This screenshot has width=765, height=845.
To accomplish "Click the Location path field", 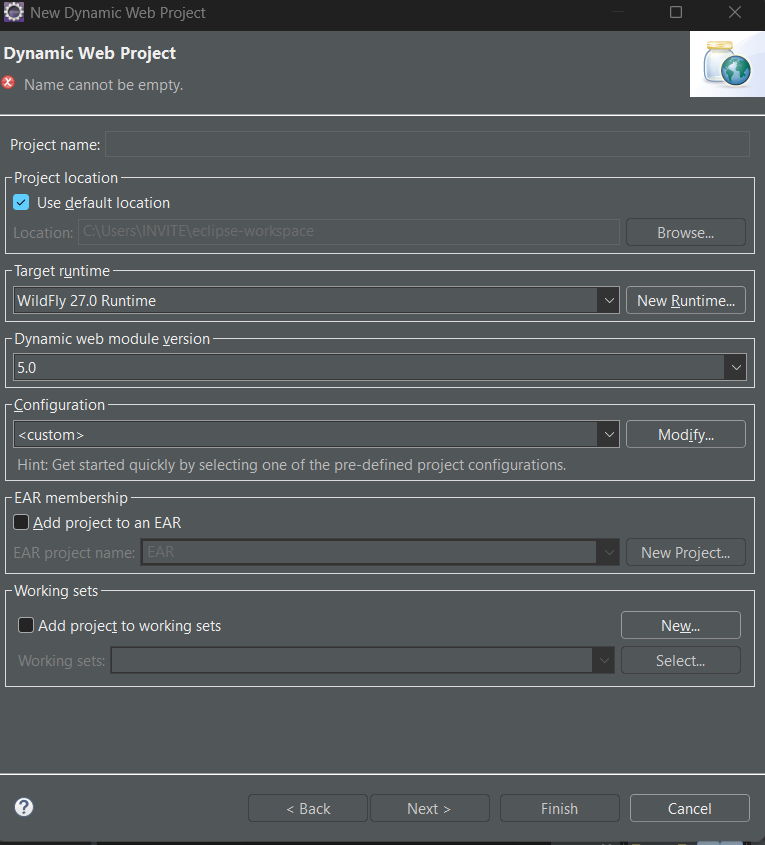I will click(x=349, y=232).
